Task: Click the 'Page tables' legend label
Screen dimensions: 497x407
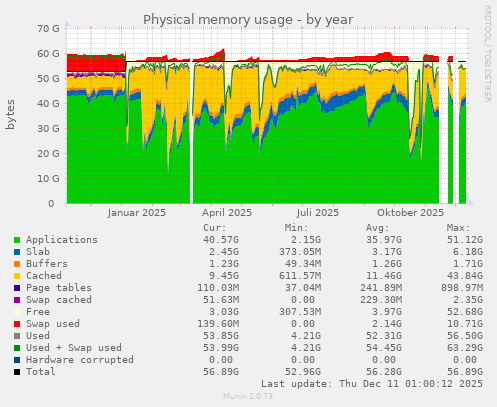Action: point(59,288)
